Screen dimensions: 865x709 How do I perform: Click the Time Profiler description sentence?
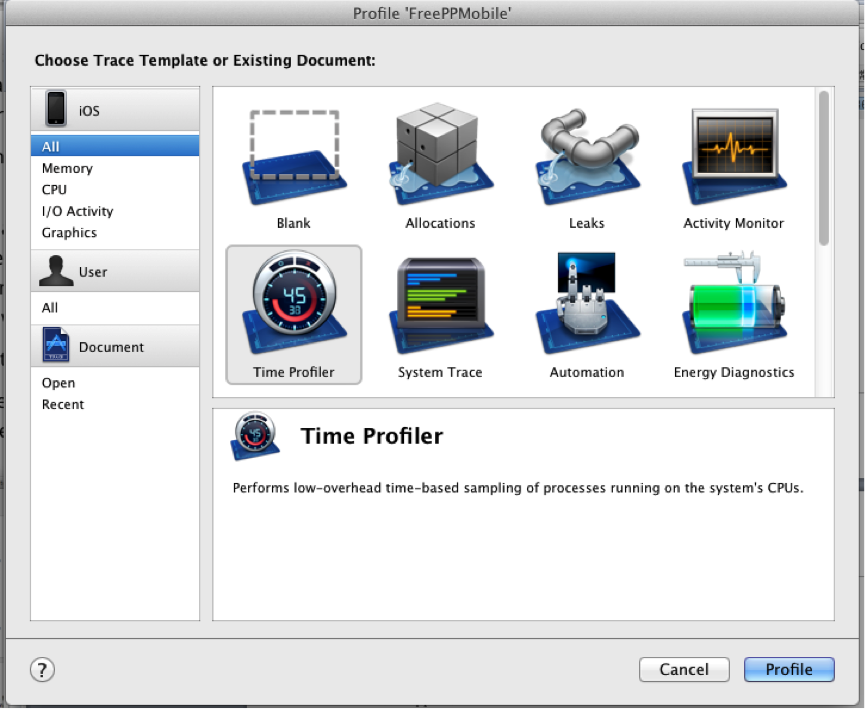518,488
